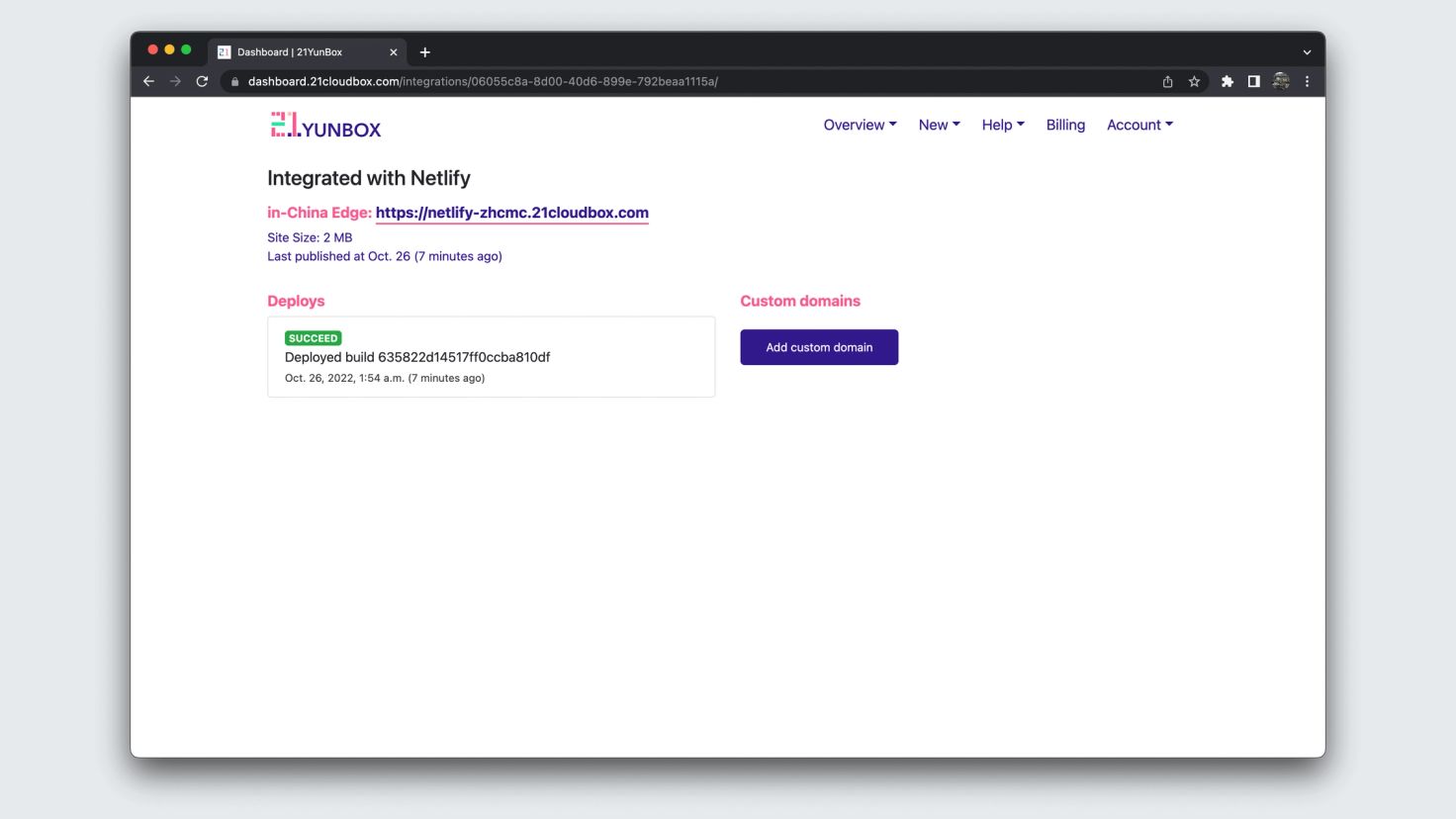
Task: Expand the Overview dropdown menu
Action: (860, 125)
